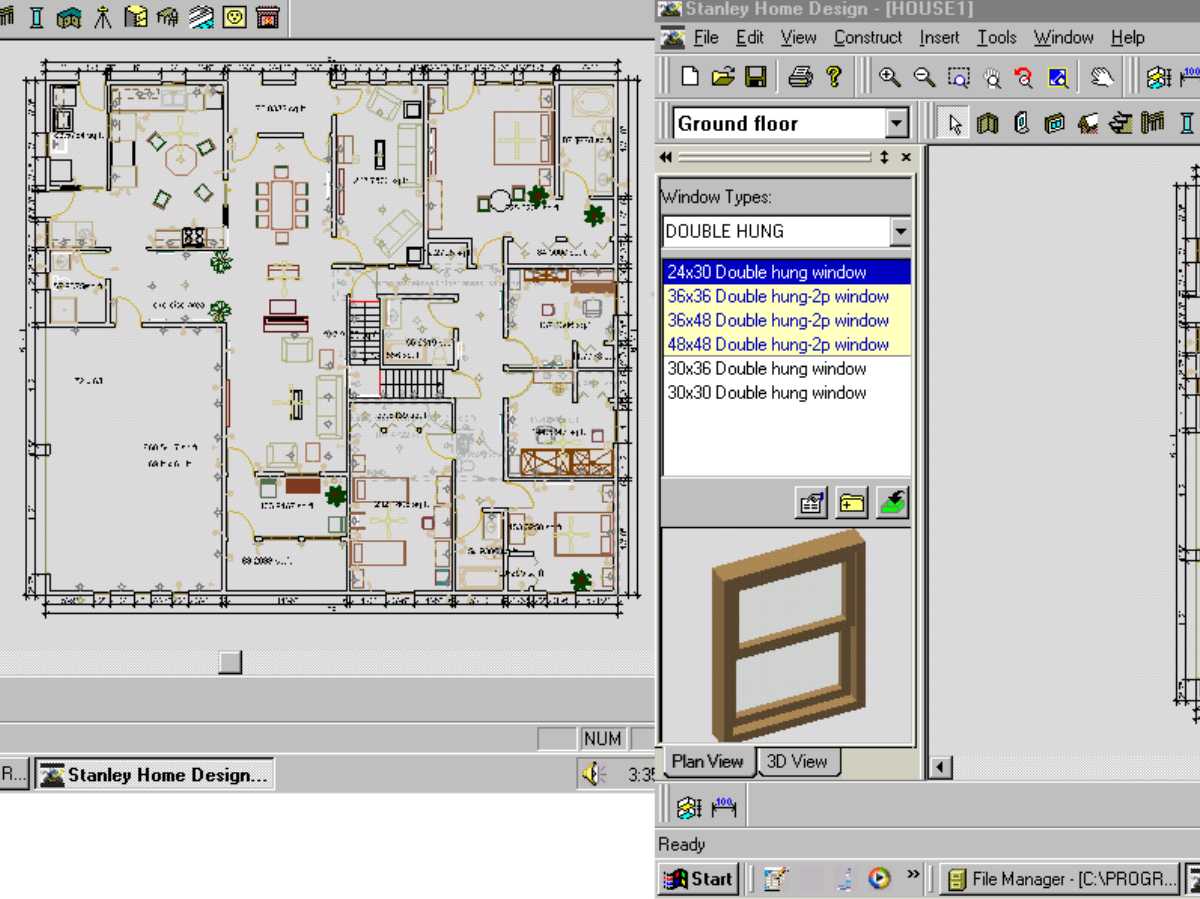Viewport: 1200px width, 899px height.
Task: Select the zoom window tool
Action: pyautogui.click(x=958, y=77)
